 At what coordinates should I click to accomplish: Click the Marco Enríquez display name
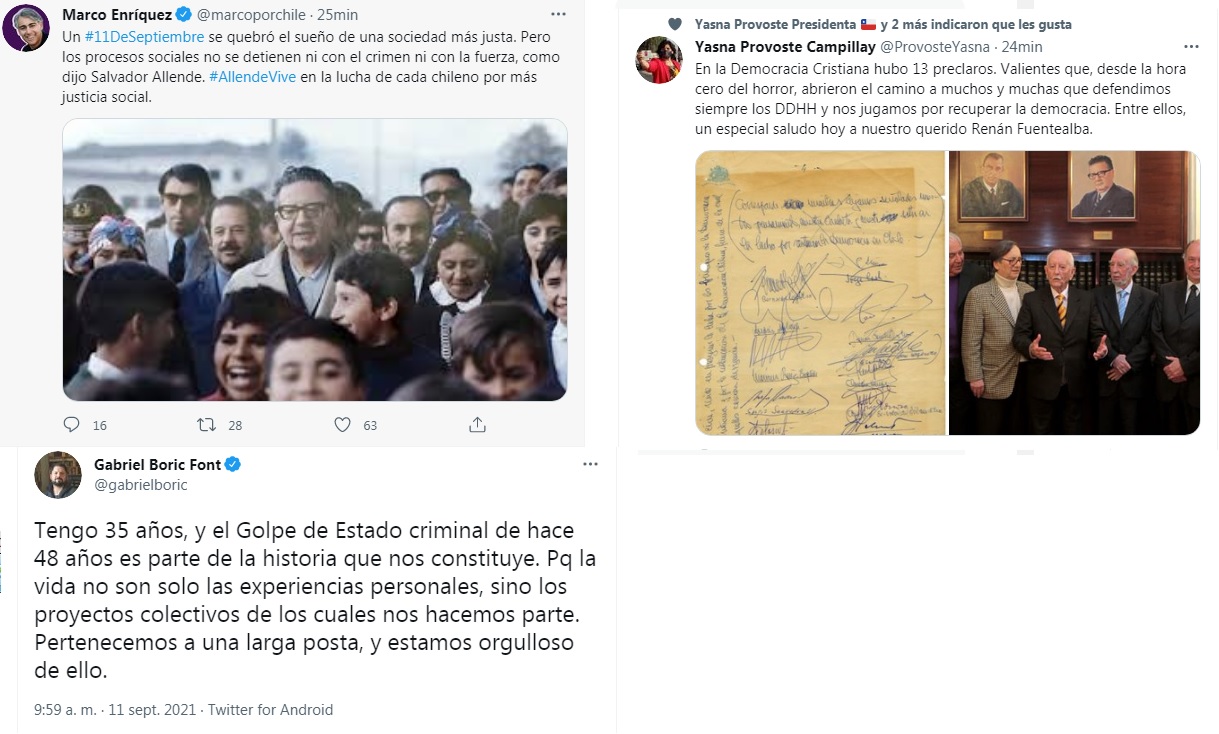(x=116, y=15)
